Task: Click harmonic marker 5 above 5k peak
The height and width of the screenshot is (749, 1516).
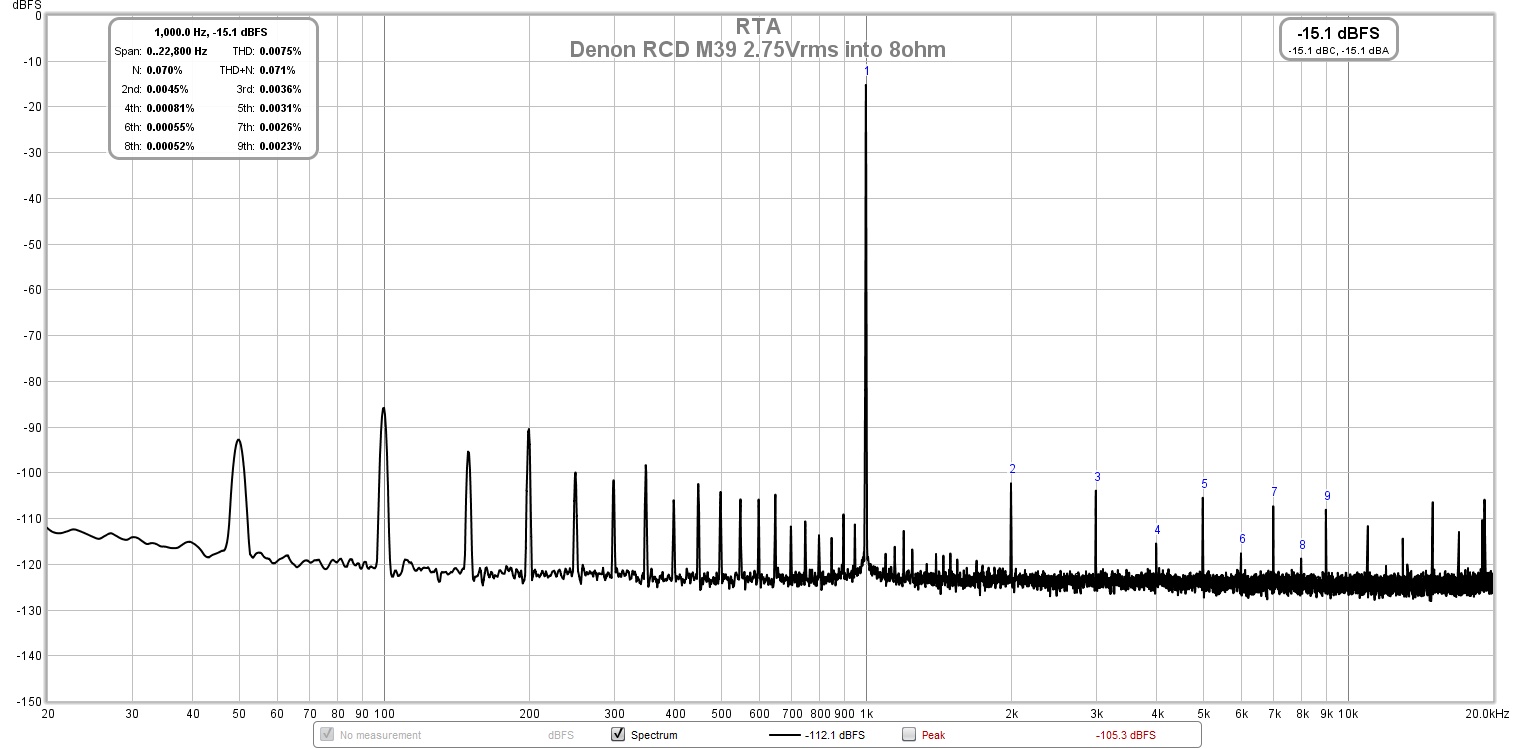Action: click(x=1204, y=484)
